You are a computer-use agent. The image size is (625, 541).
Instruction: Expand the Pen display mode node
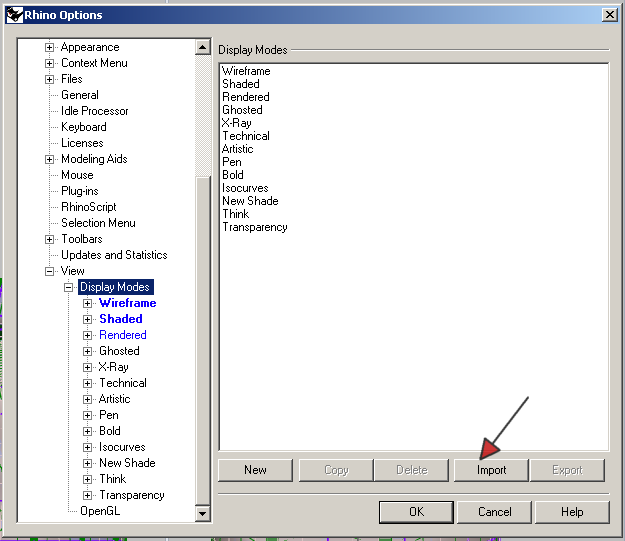click(87, 415)
